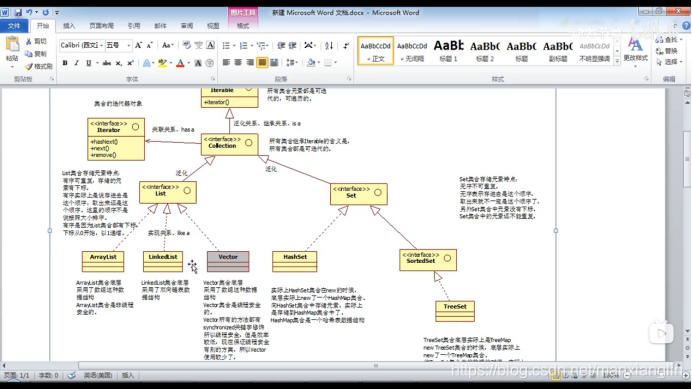
Task: Click the Asian Layout (Chinese formatting) icon
Action: (x=309, y=45)
